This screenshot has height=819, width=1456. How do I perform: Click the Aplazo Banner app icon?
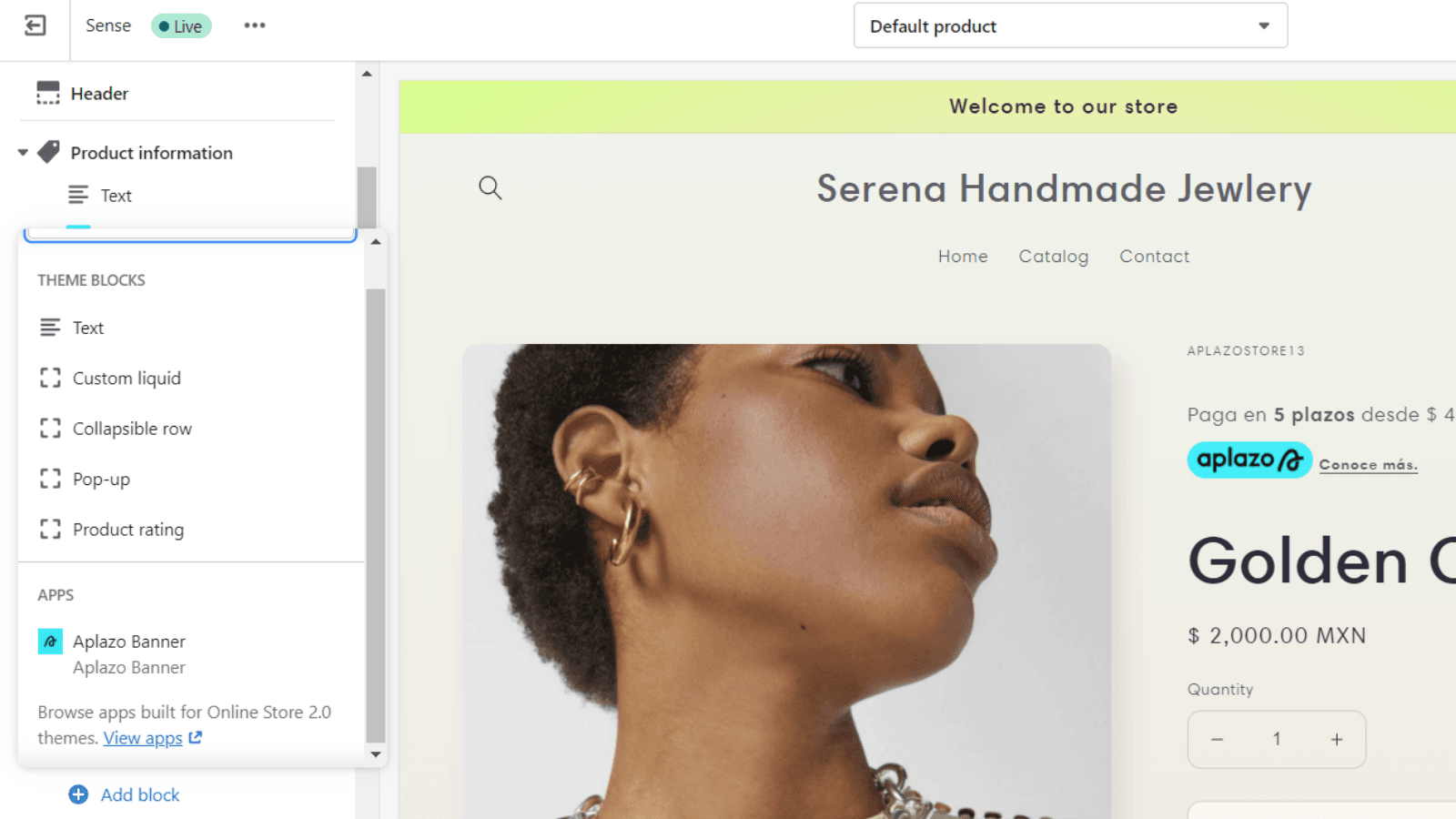(50, 642)
